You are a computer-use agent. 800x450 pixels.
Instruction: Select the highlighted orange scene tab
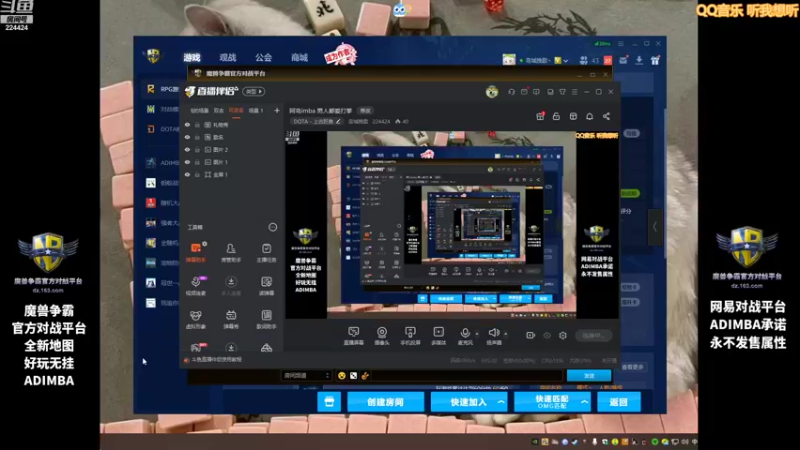pos(236,110)
